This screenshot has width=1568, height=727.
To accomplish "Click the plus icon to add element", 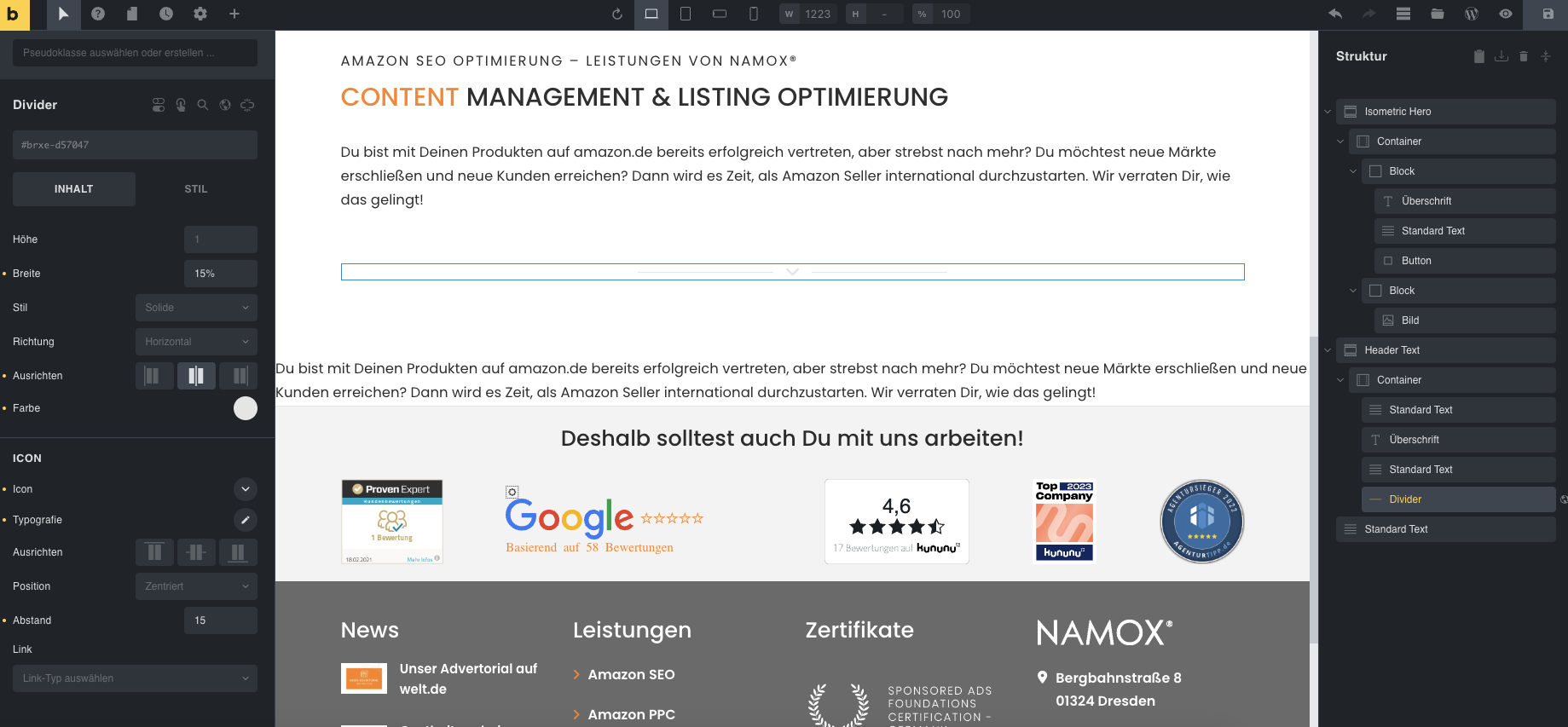I will (234, 14).
